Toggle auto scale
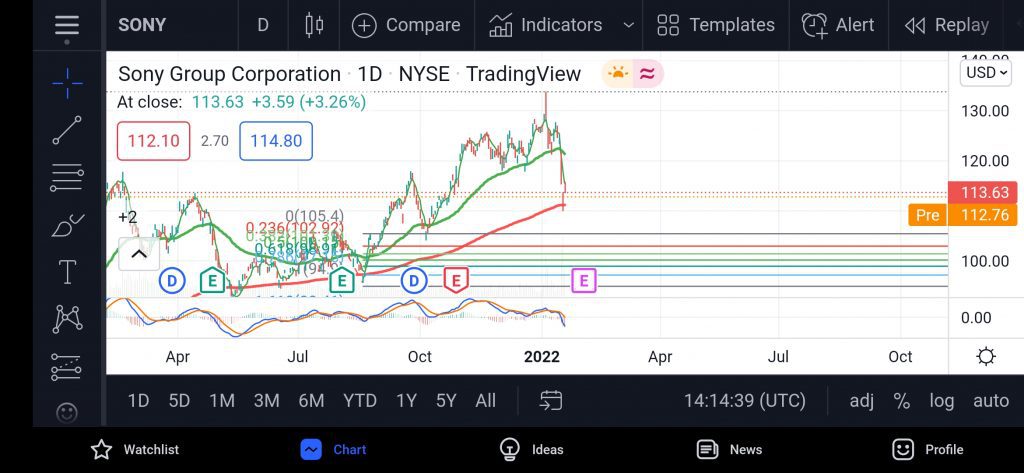The image size is (1024, 473). tap(991, 400)
